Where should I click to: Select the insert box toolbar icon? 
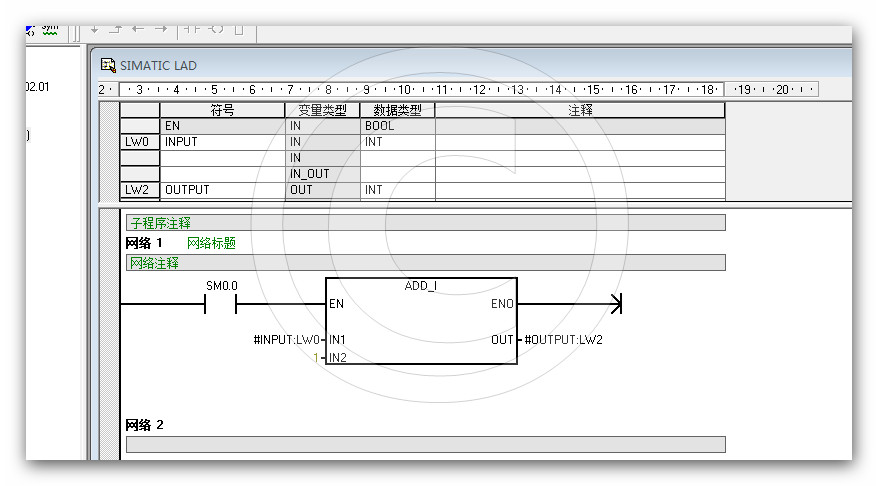238,29
